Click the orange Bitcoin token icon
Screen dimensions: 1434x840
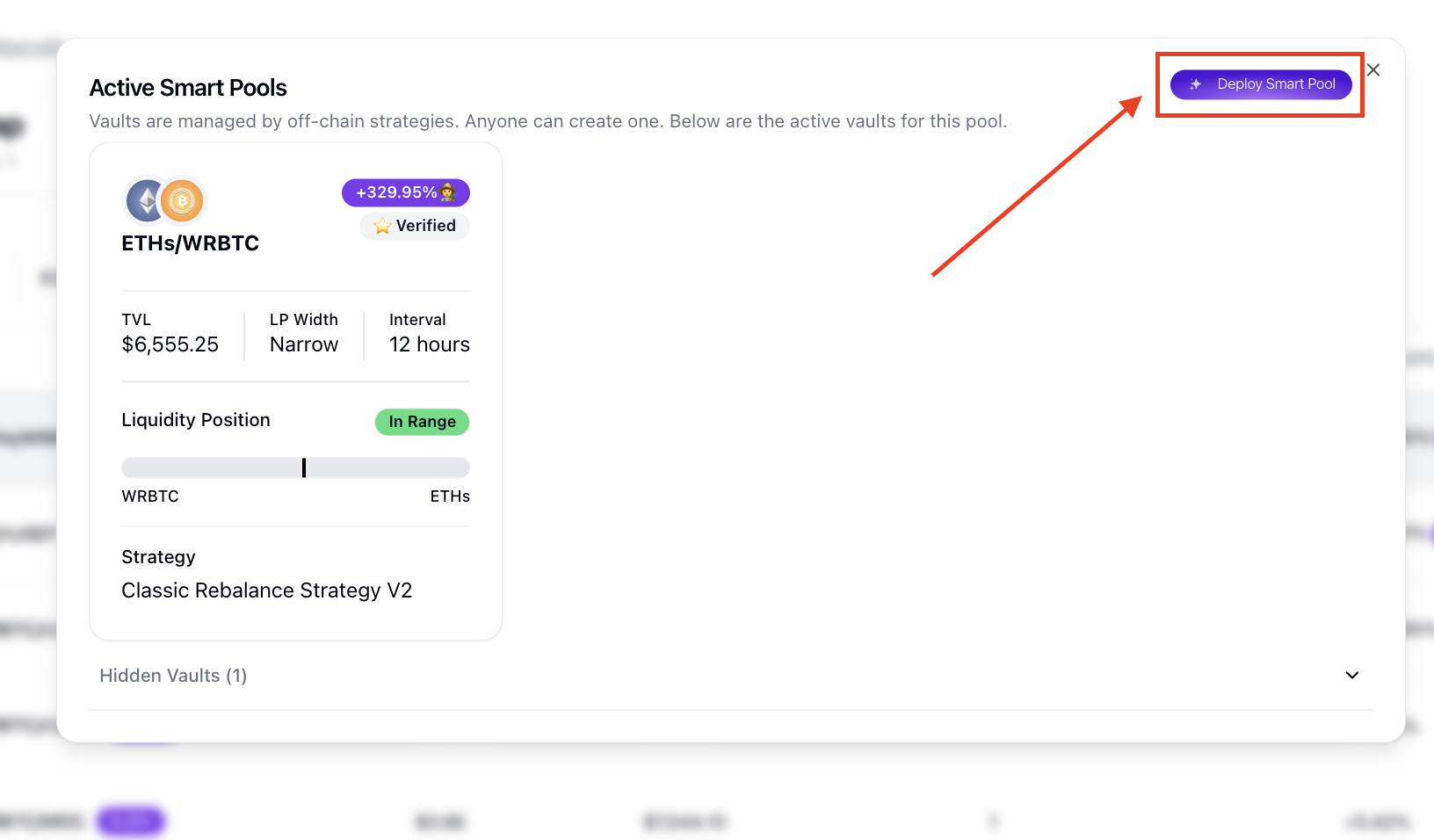click(x=182, y=201)
